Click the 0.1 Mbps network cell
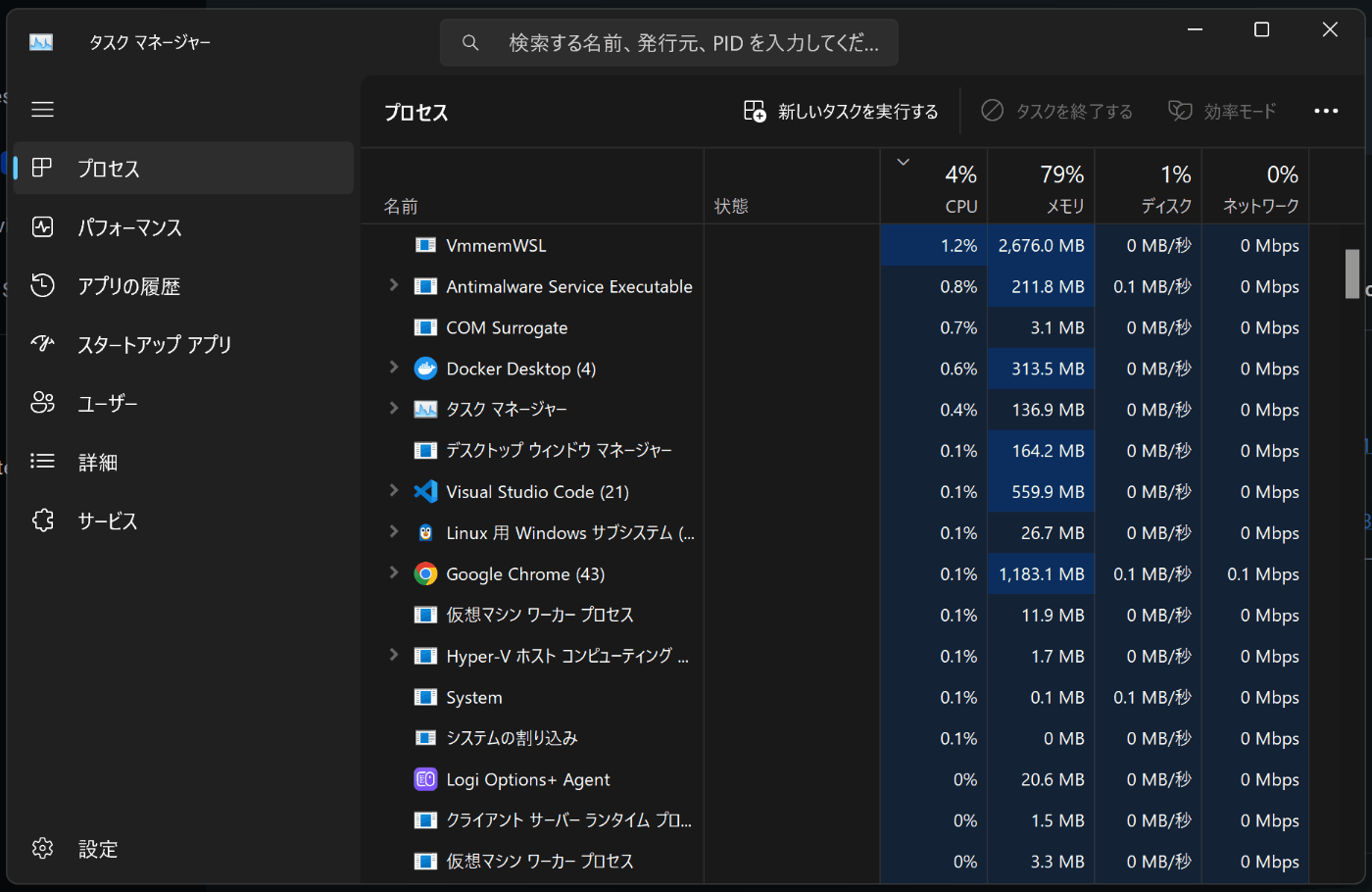The width and height of the screenshot is (1372, 892). click(1255, 574)
